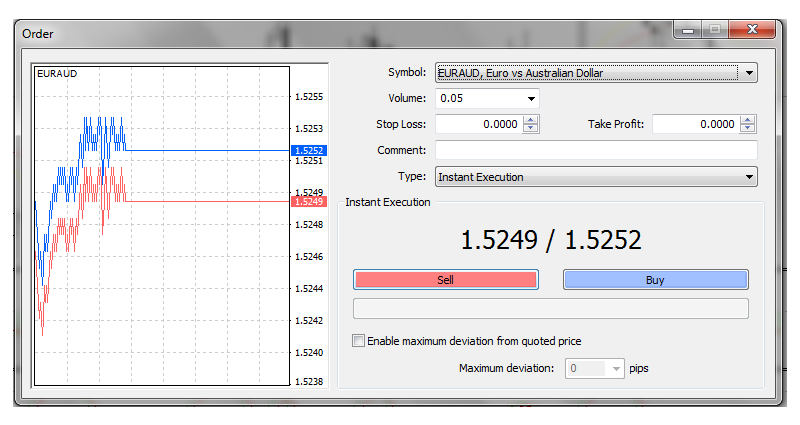Click the Take Profit value field

click(x=696, y=124)
